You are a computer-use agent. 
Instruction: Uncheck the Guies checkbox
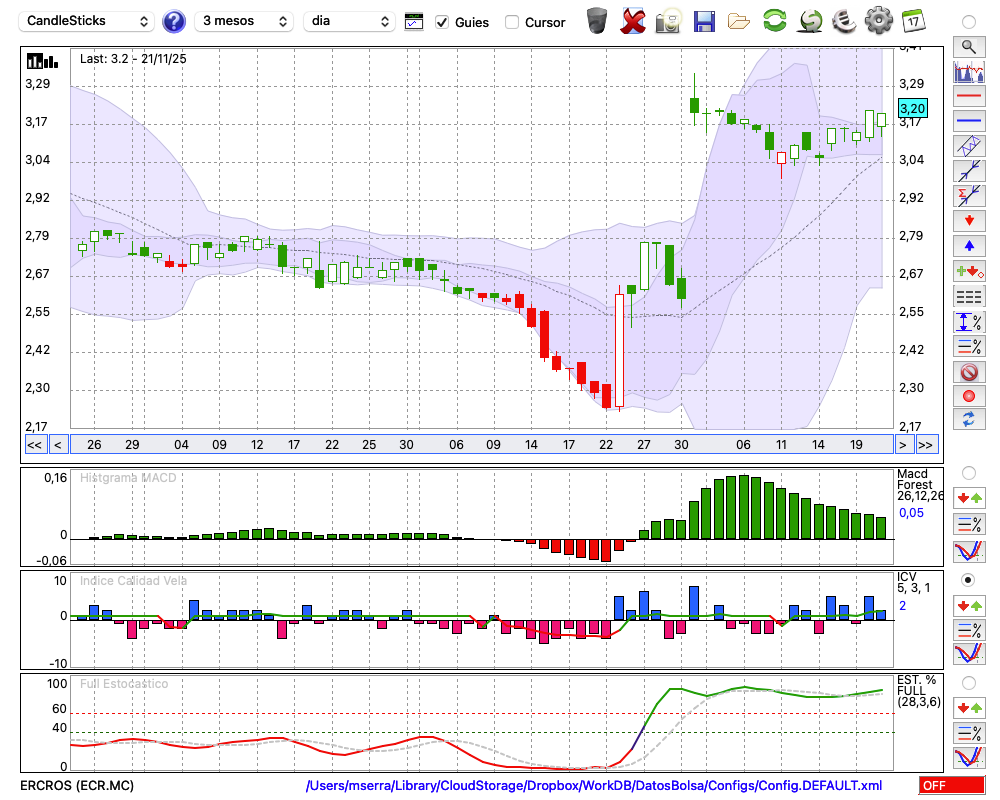442,22
